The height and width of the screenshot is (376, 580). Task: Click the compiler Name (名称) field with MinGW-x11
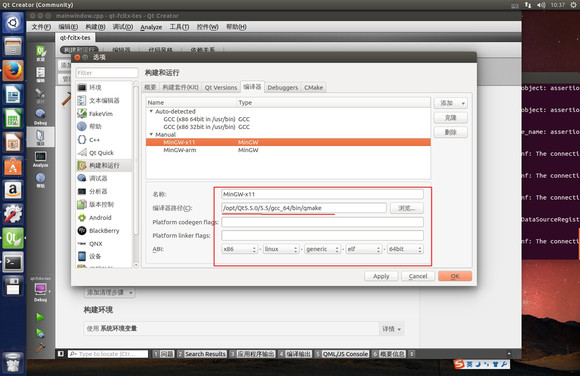coord(322,194)
